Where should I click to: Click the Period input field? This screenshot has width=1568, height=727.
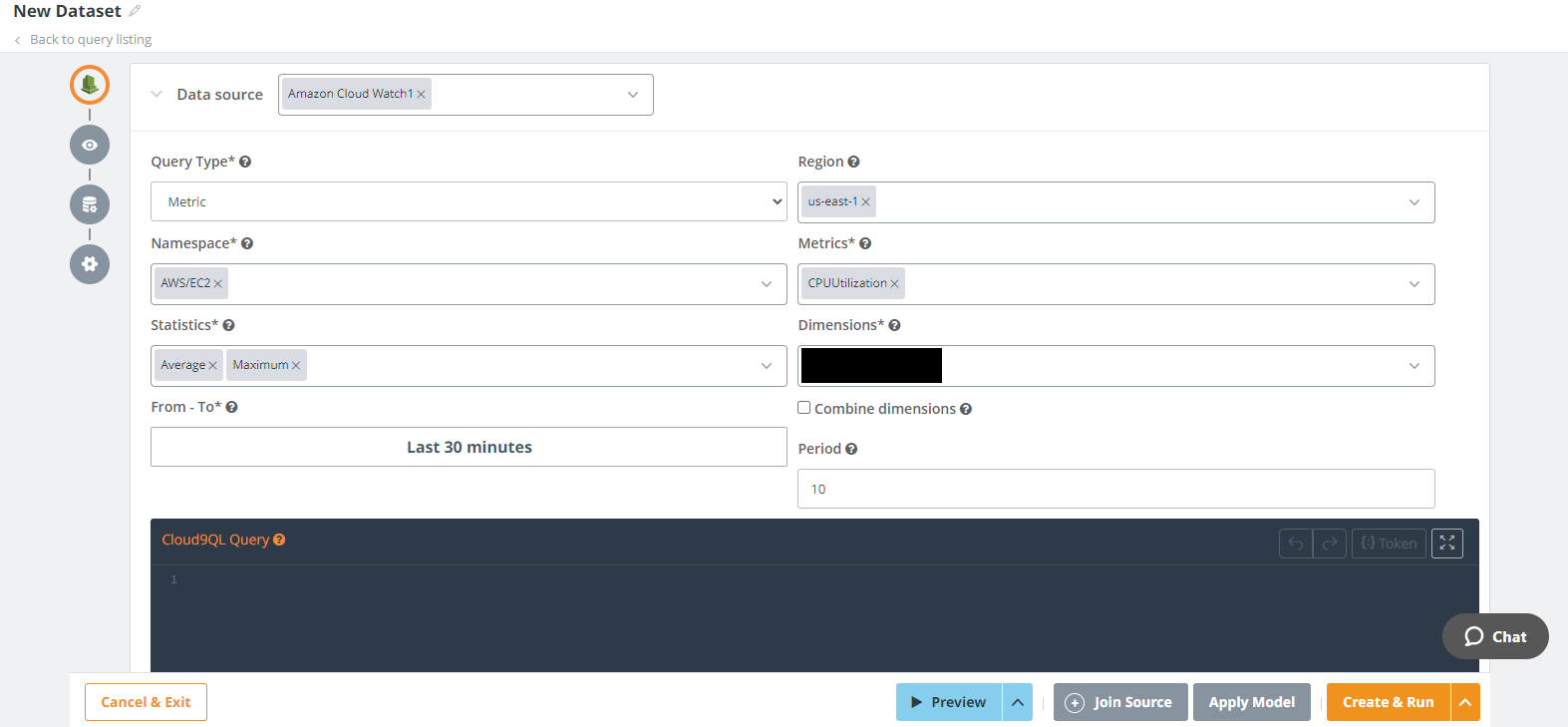point(1115,489)
